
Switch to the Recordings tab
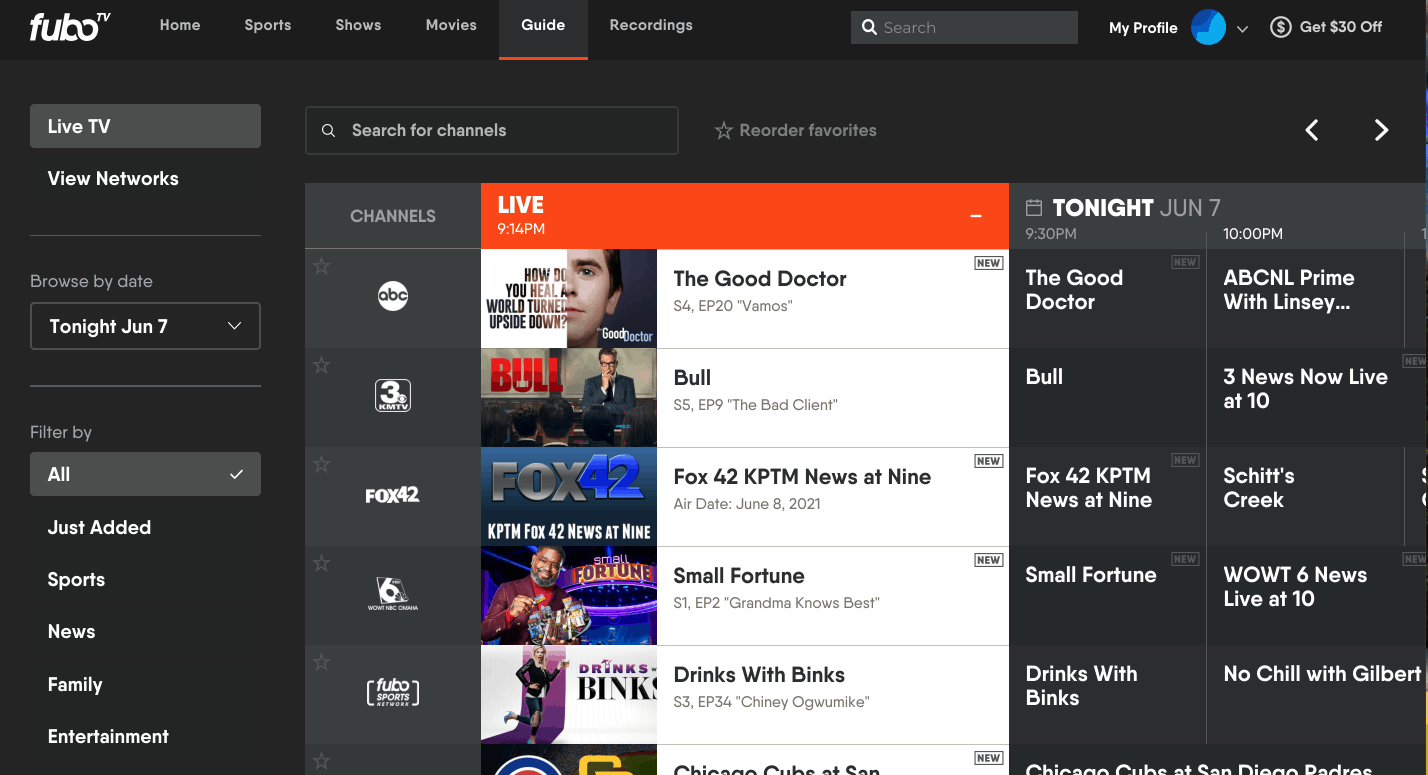pyautogui.click(x=650, y=26)
